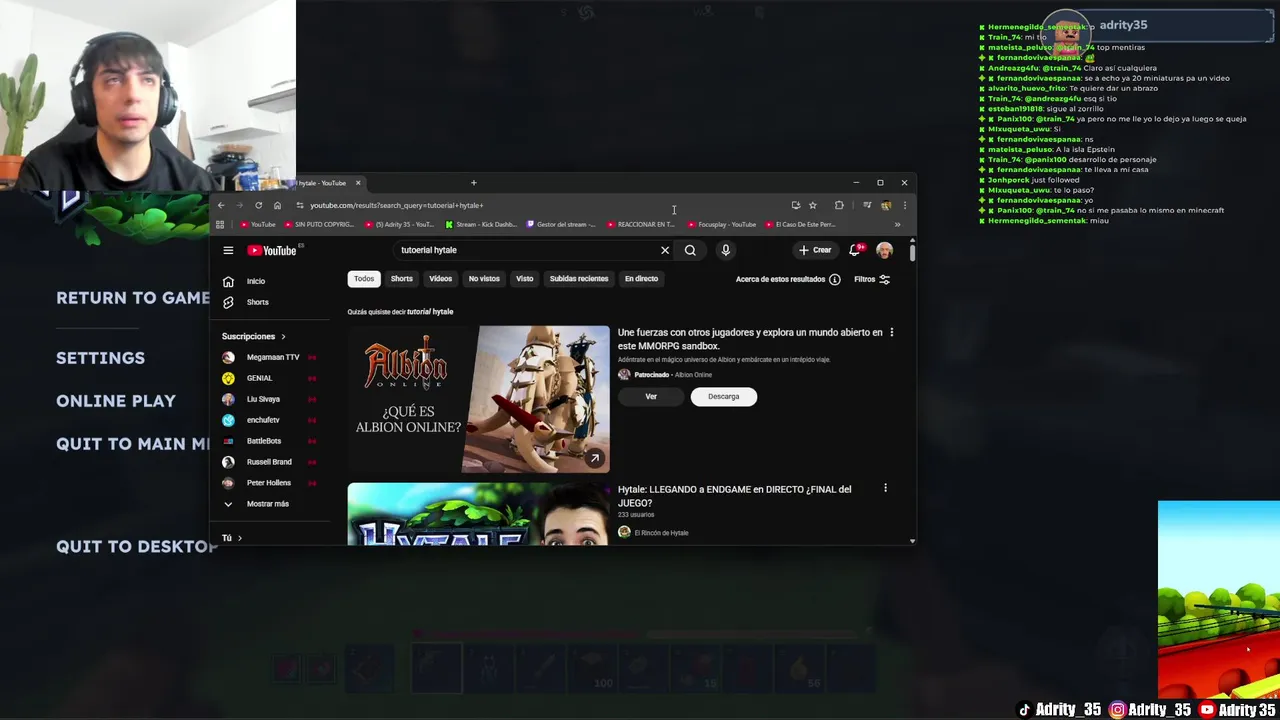Open Inicio in the YouTube sidebar
This screenshot has height=720, width=1280.
pos(258,281)
